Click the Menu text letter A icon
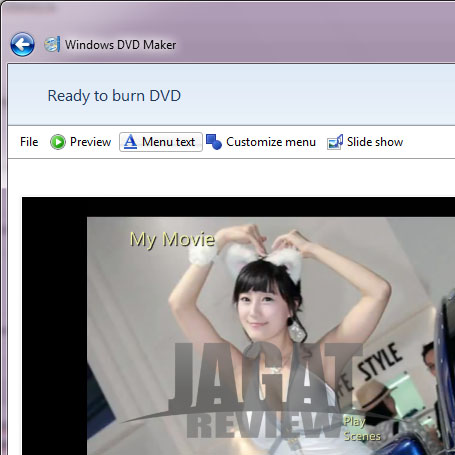 pyautogui.click(x=130, y=142)
